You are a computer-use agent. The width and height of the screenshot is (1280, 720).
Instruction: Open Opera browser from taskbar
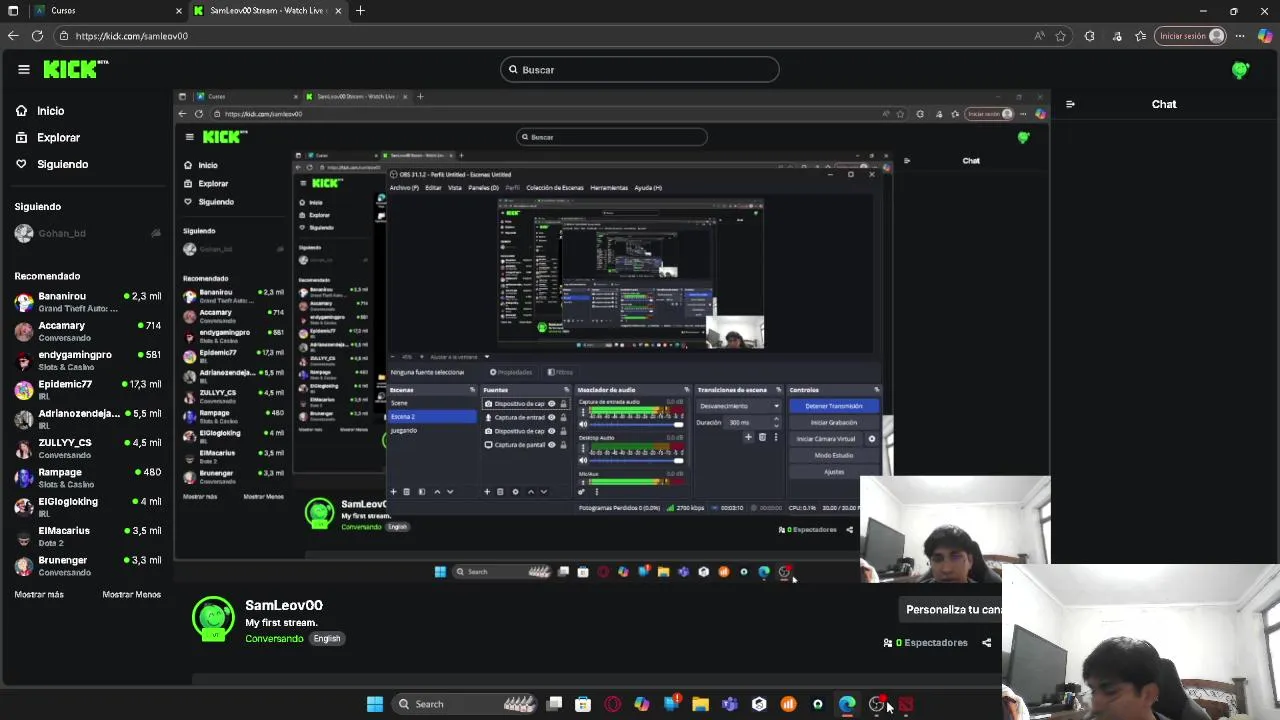coord(612,704)
